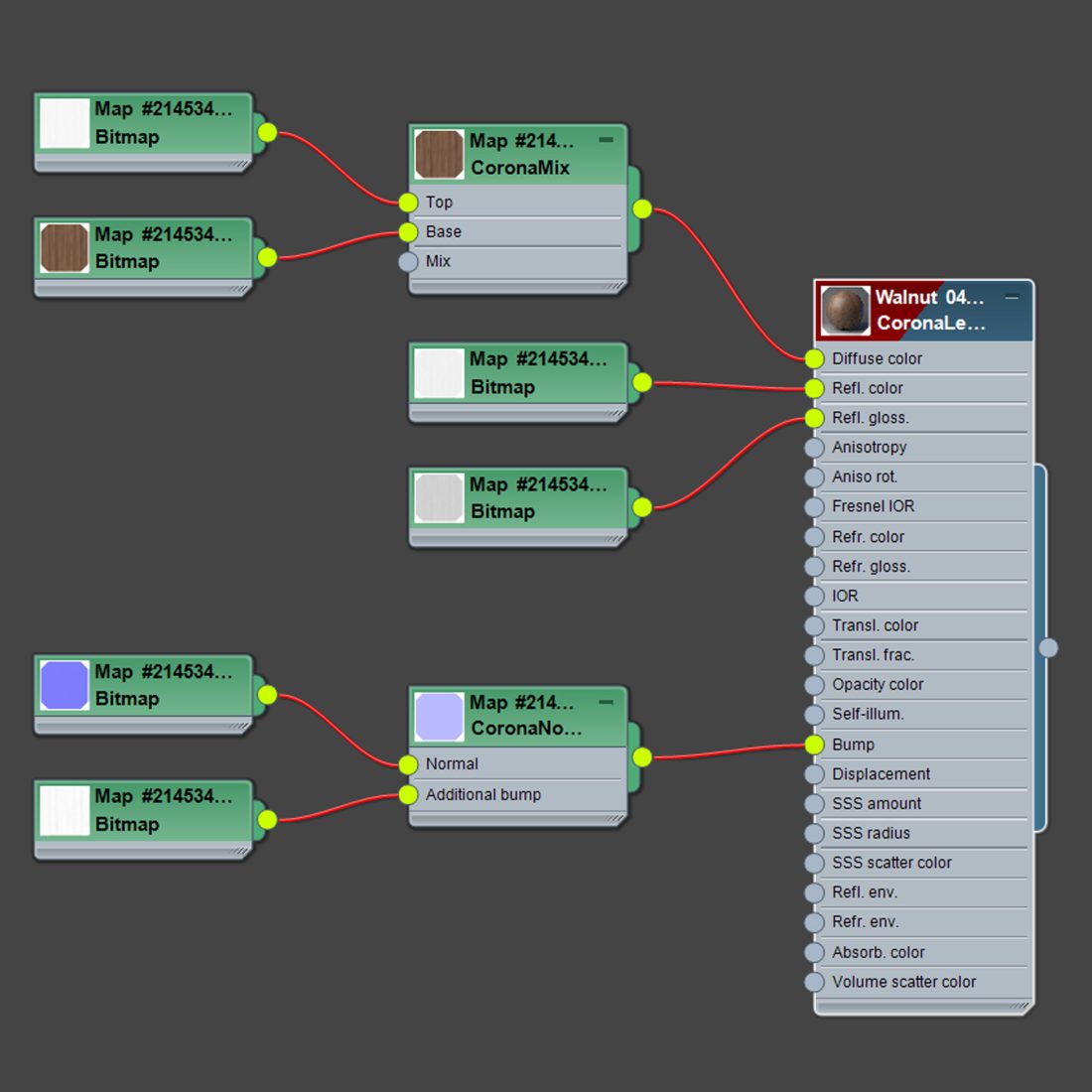Collapse the CoronaMix node with minus button

pyautogui.click(x=606, y=140)
